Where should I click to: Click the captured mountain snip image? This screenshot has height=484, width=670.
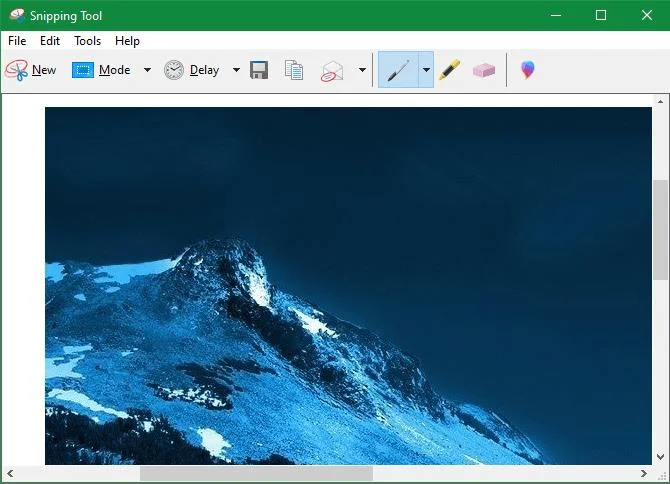[348, 286]
